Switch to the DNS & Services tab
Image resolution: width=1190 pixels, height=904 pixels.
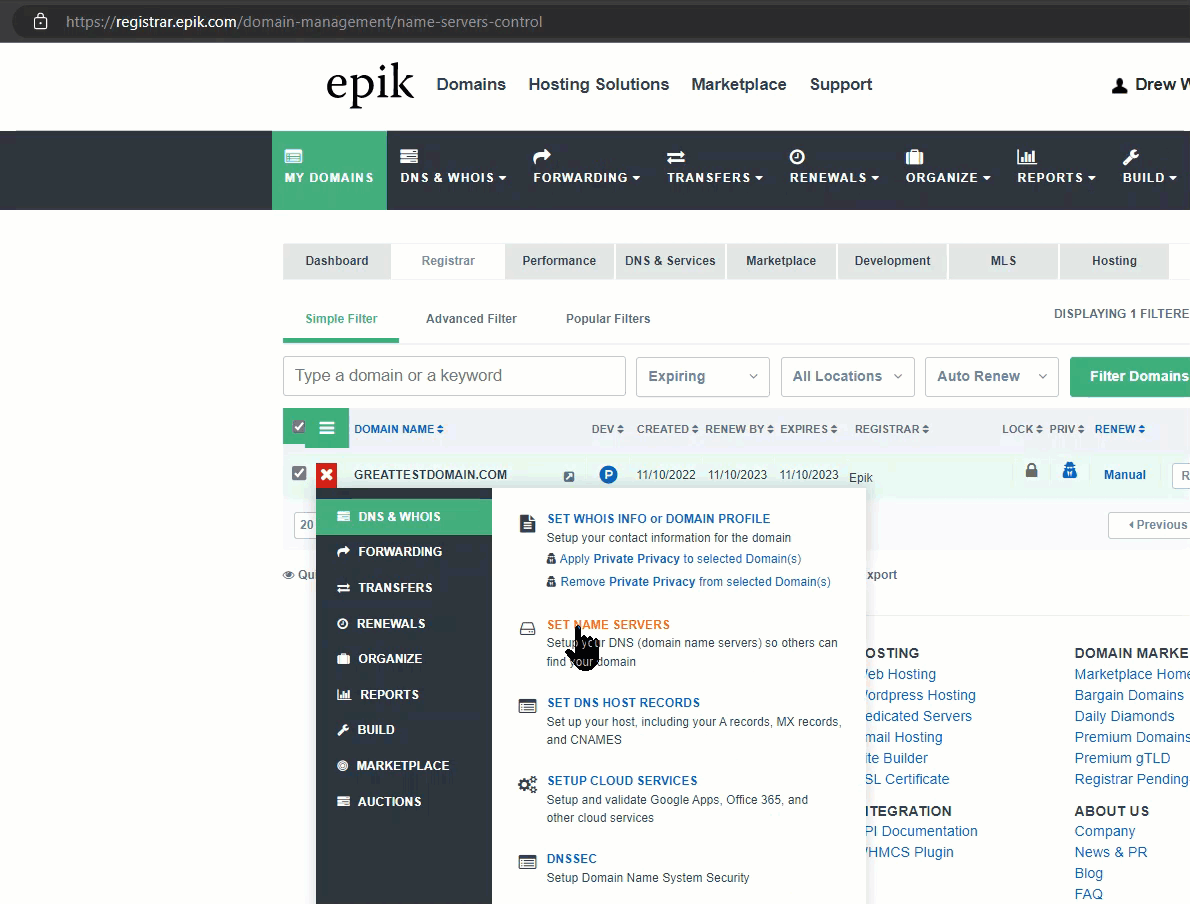pyautogui.click(x=670, y=261)
